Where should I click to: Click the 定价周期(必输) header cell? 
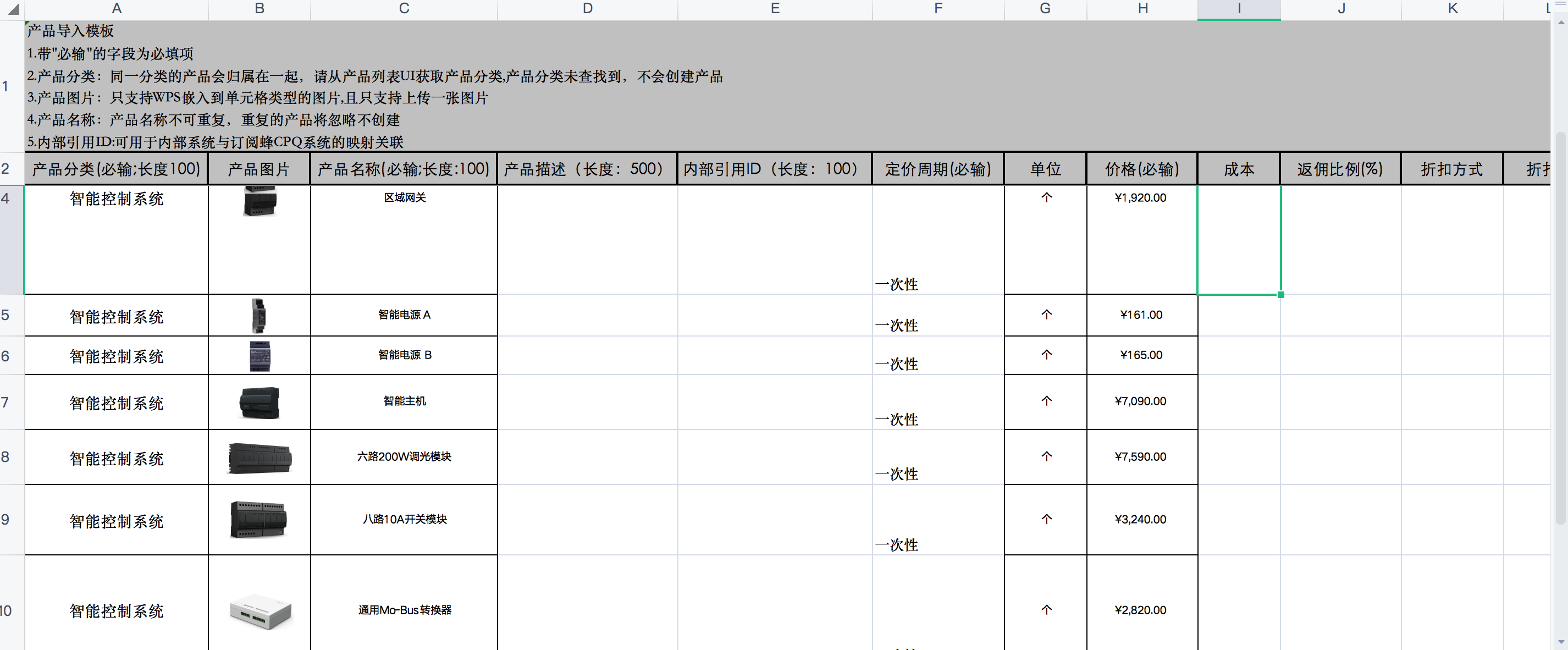coord(937,169)
